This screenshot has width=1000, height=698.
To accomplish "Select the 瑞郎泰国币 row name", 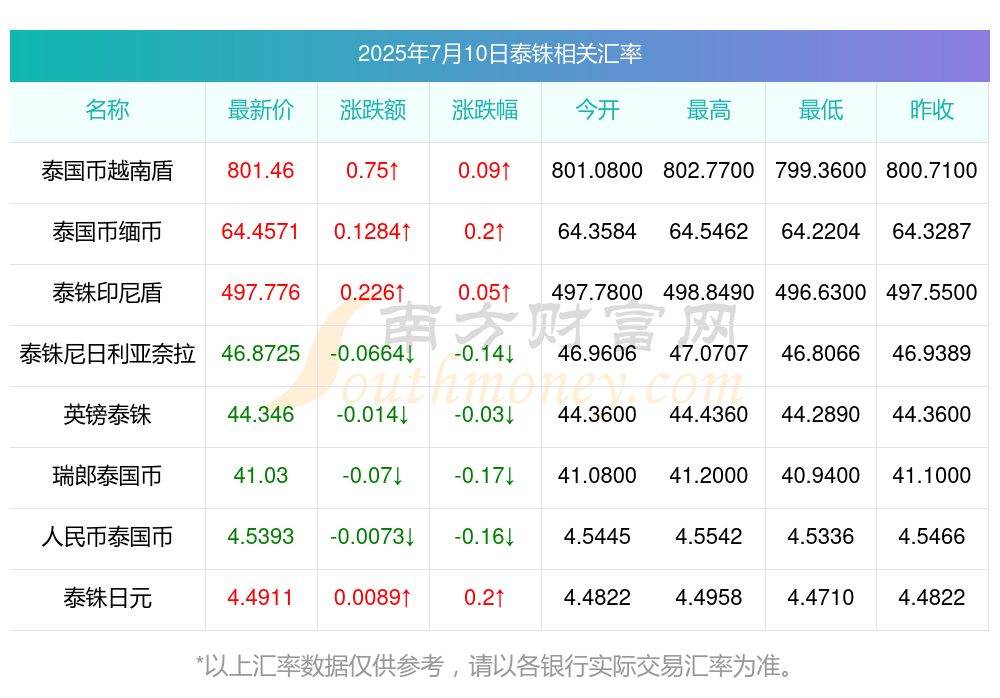I will point(107,476).
